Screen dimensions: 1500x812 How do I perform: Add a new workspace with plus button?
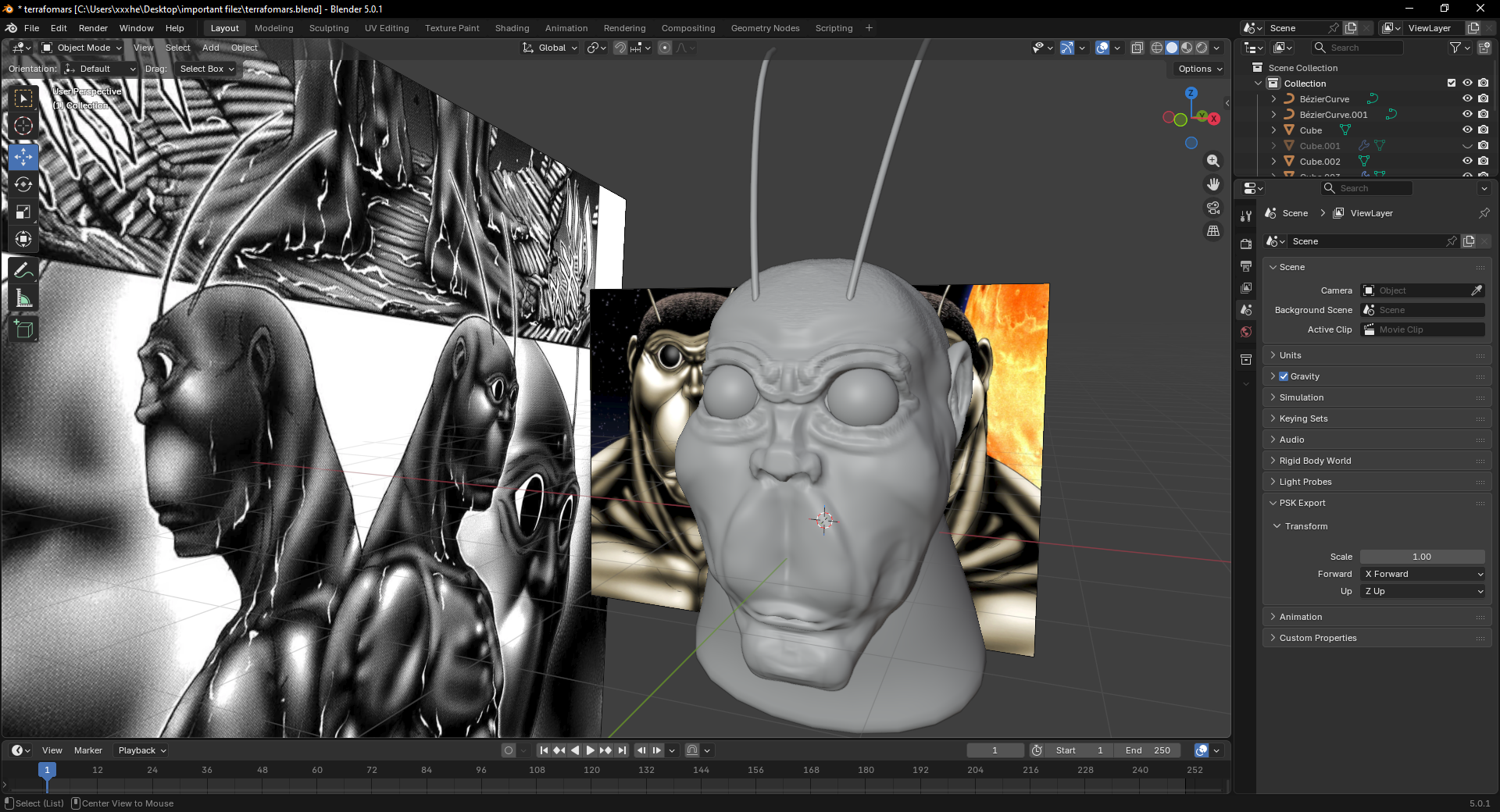pyautogui.click(x=869, y=28)
